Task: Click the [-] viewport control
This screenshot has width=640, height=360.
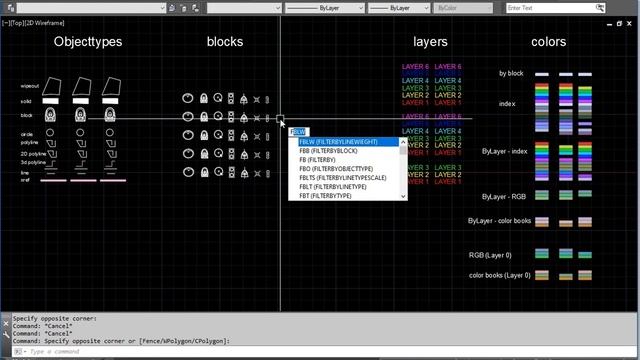Action: [x=5, y=23]
